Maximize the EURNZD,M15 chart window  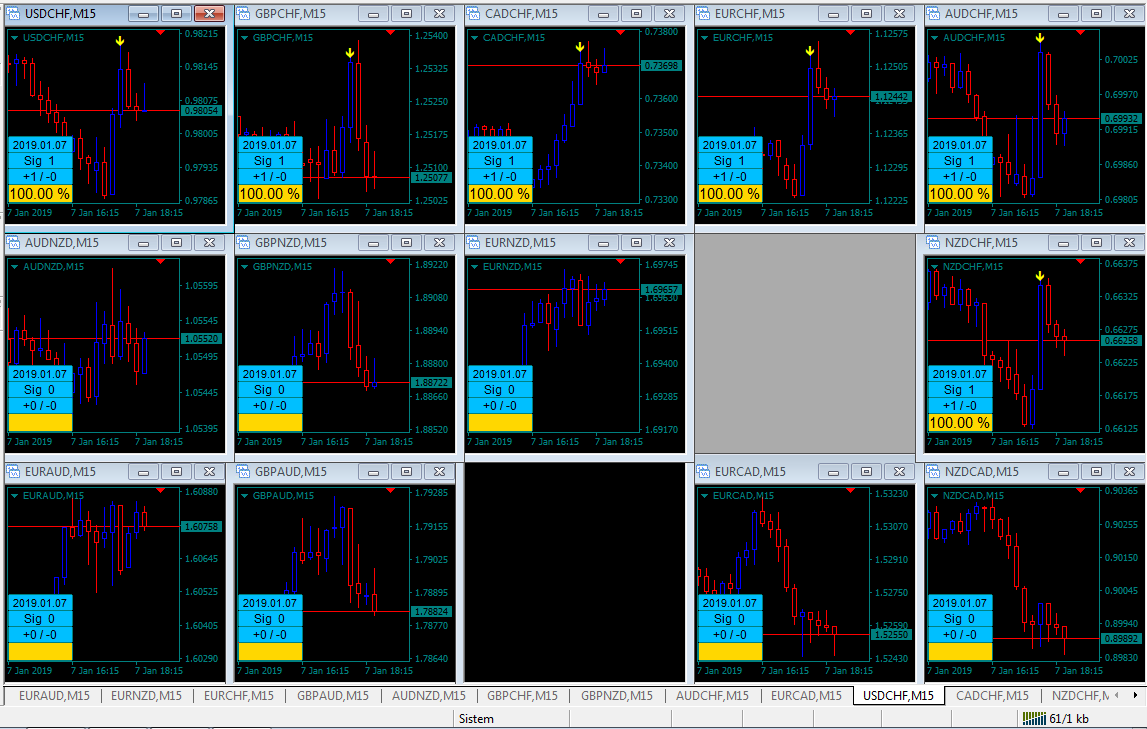636,243
